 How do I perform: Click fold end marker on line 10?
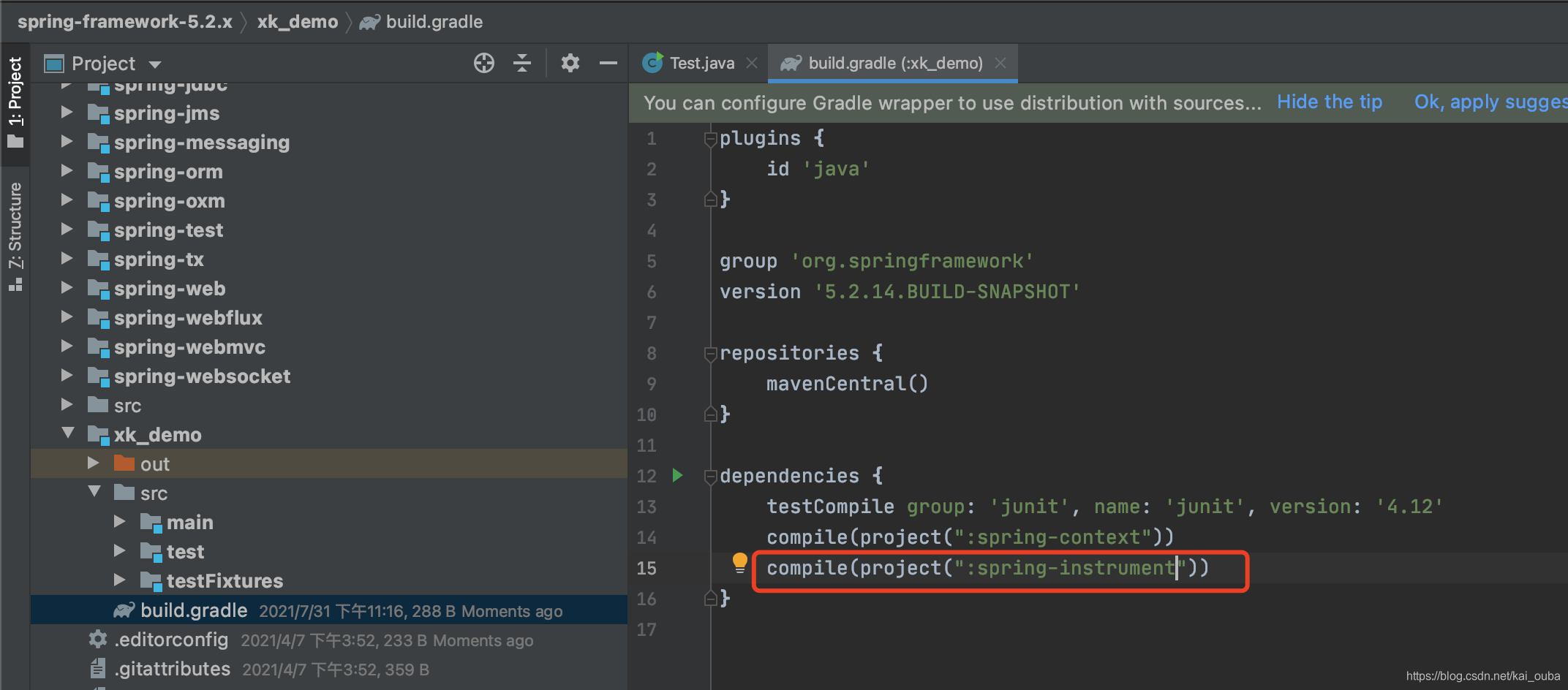709,414
